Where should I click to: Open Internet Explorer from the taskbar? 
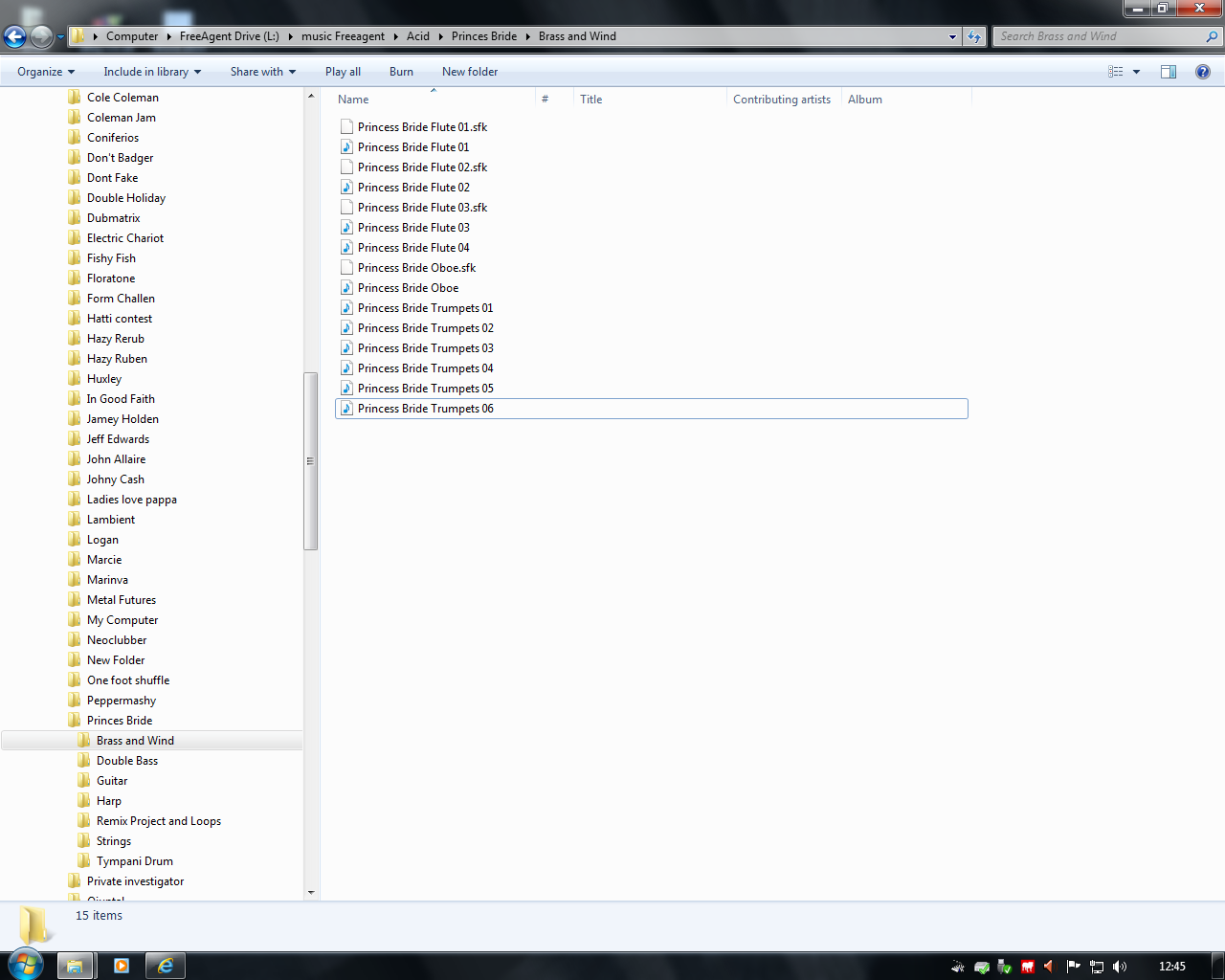pos(166,966)
